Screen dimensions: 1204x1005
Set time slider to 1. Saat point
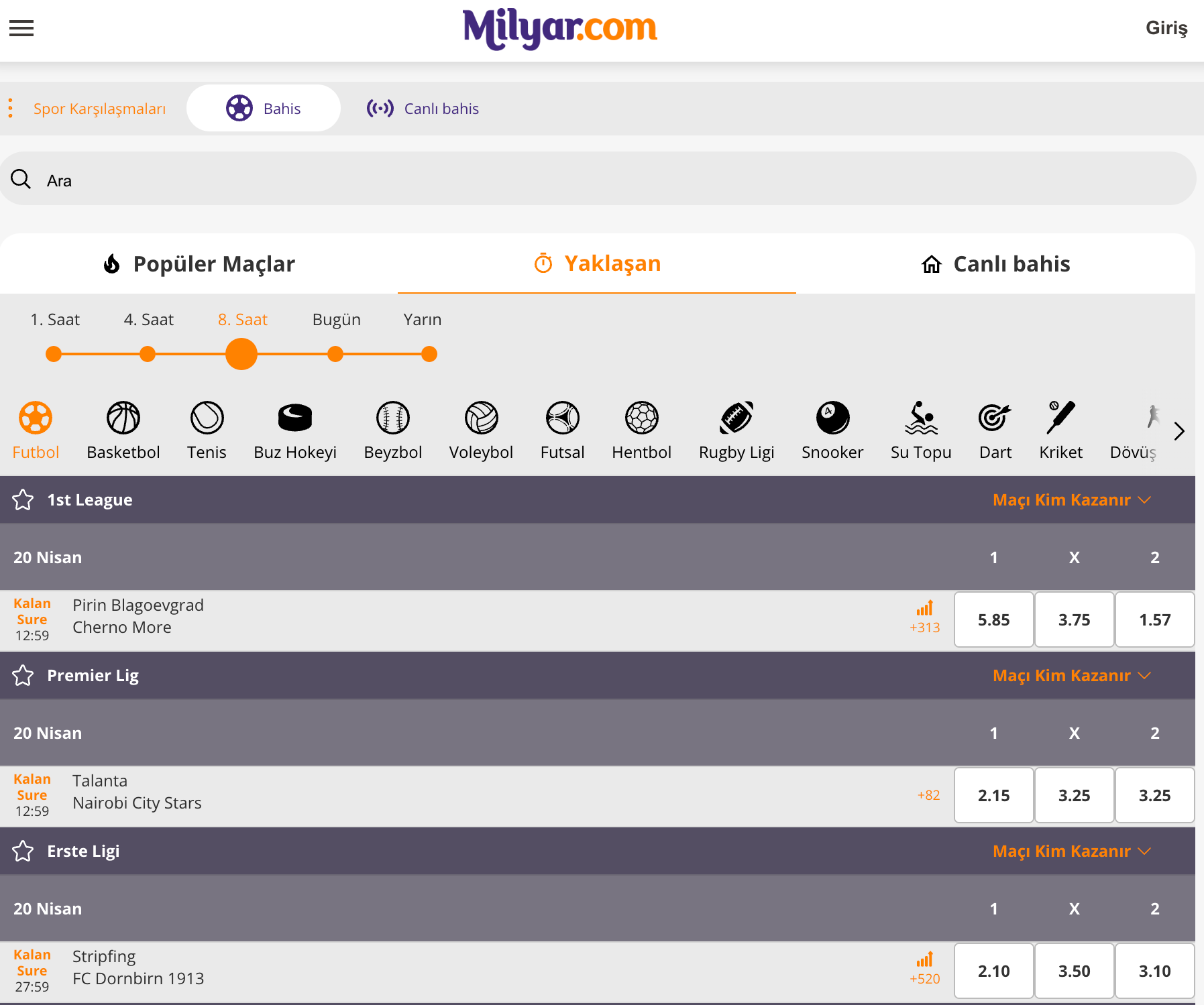click(x=54, y=354)
